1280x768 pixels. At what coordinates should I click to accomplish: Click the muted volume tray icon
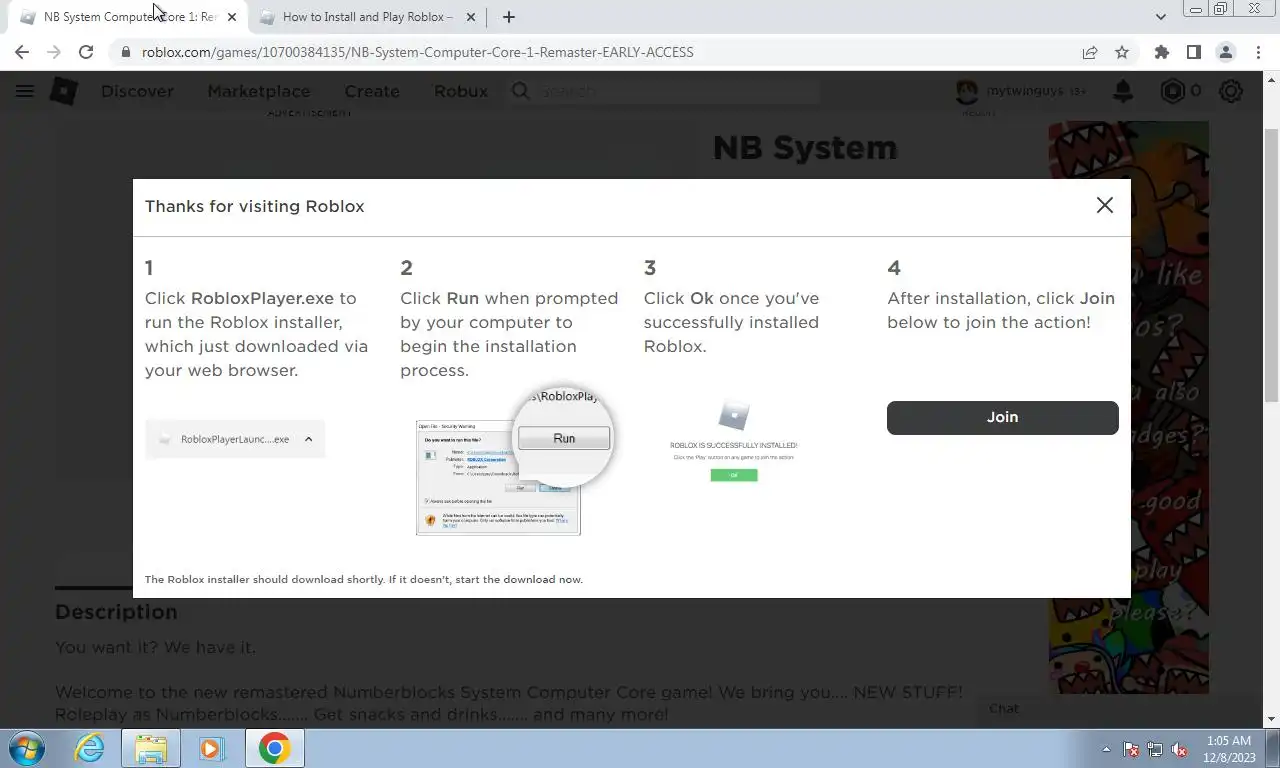click(1179, 749)
